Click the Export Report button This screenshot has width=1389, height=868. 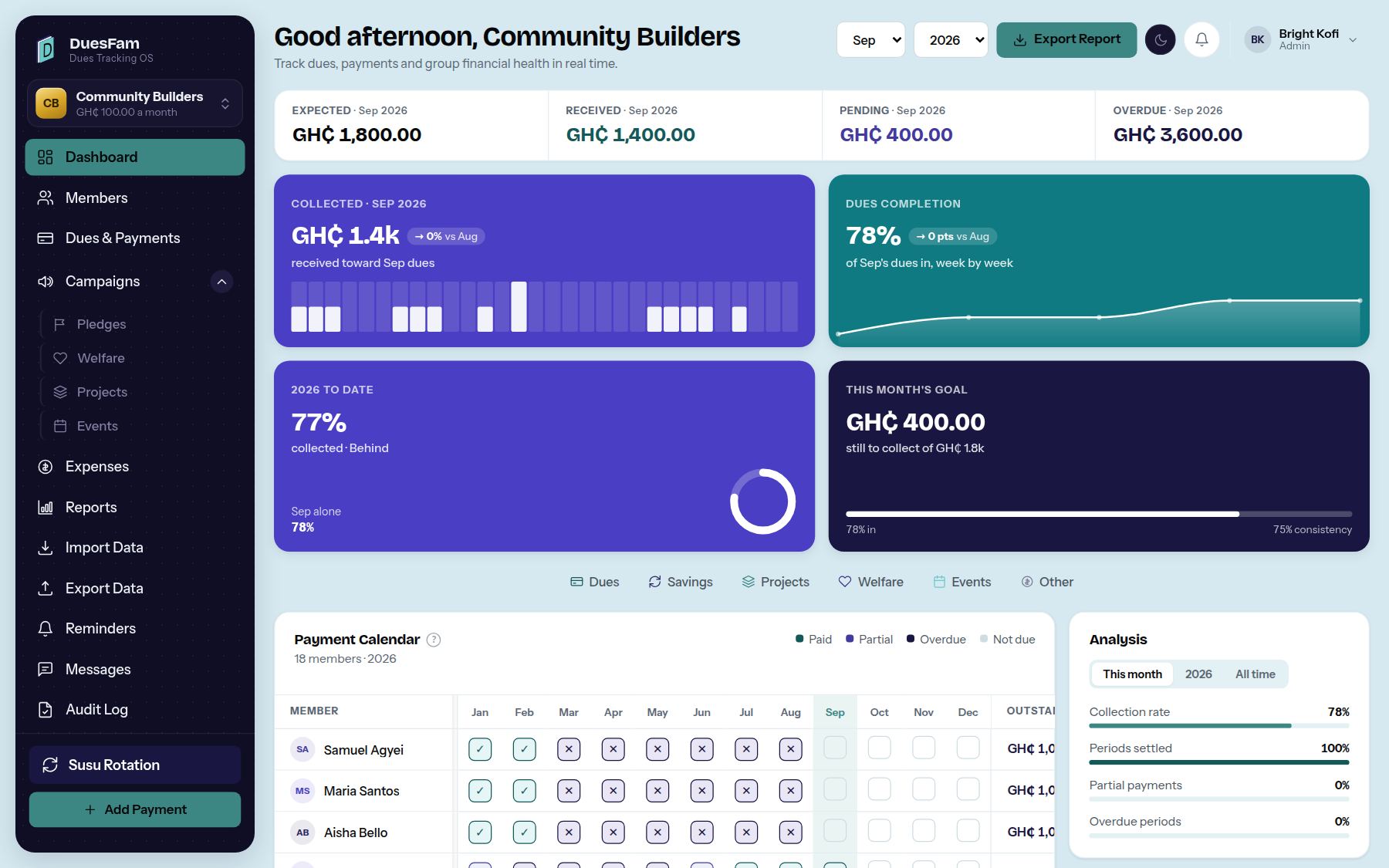(1066, 39)
